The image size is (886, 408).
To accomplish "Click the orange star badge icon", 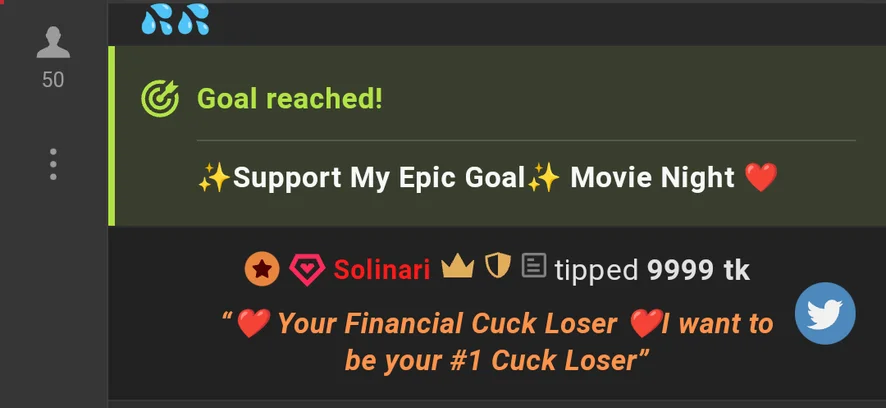I will 262,269.
